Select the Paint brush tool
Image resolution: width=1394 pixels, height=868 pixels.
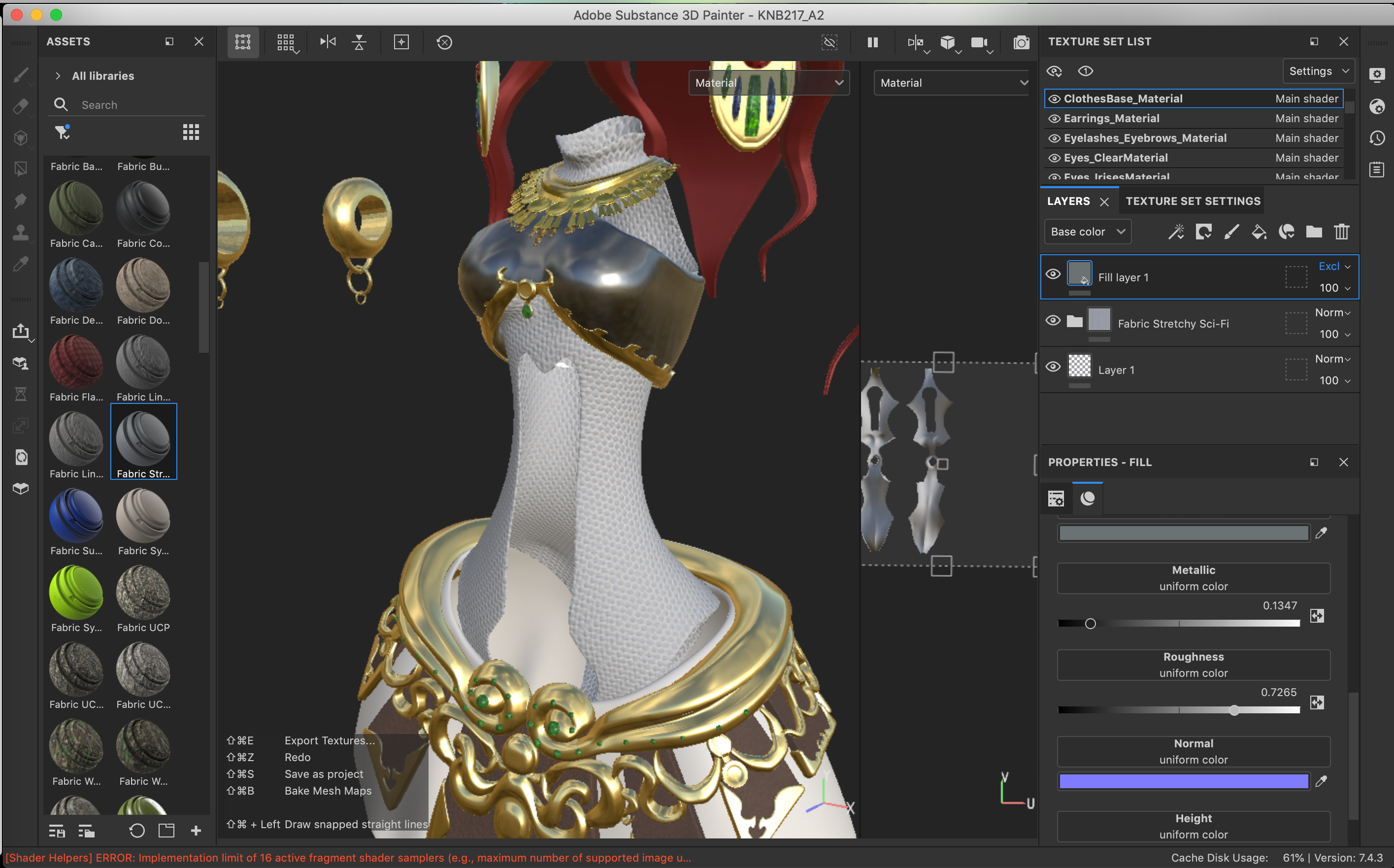[21, 75]
